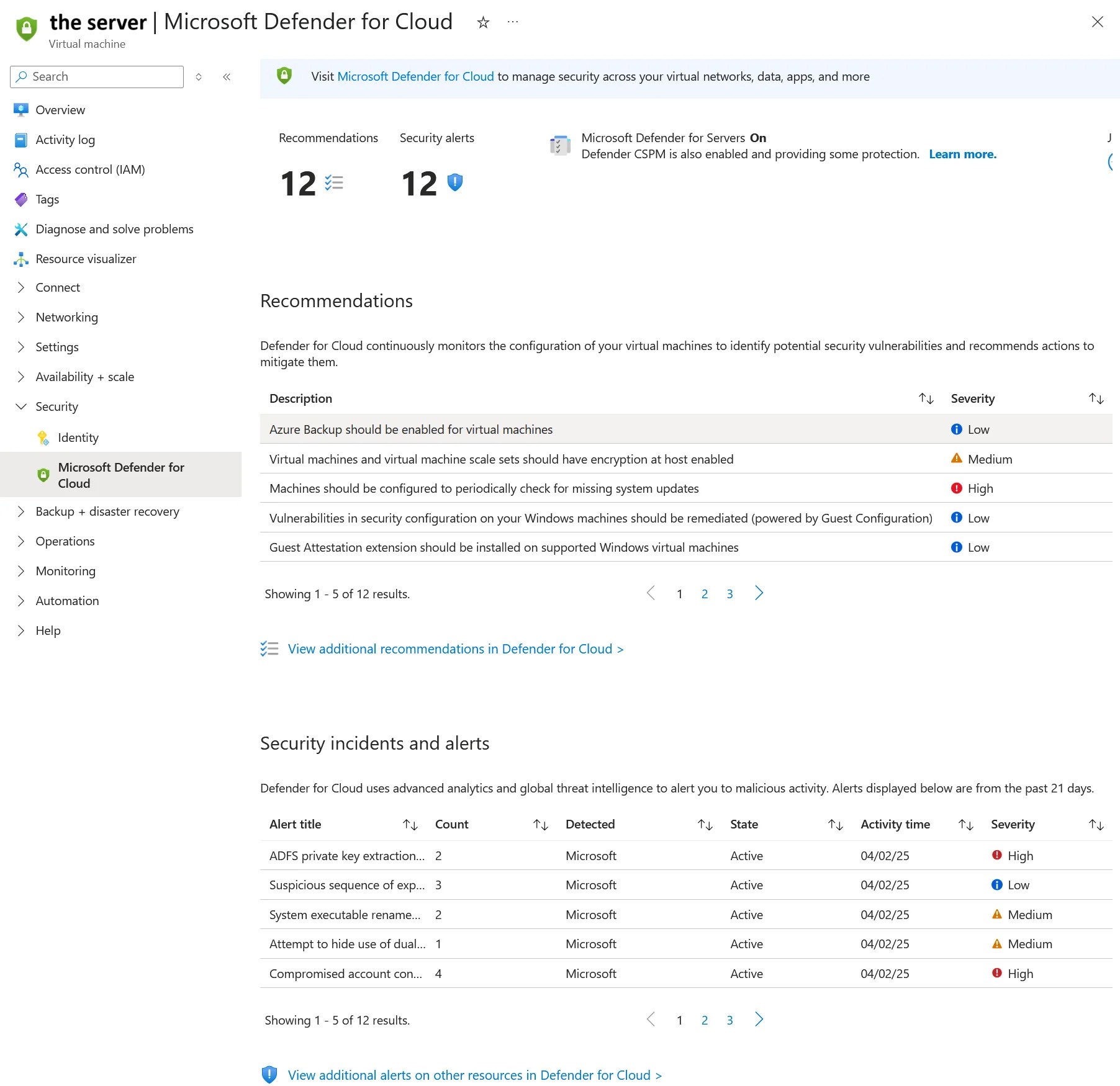The width and height of the screenshot is (1120, 1086).
Task: Go to next alerts page arrow
Action: pyautogui.click(x=759, y=1020)
